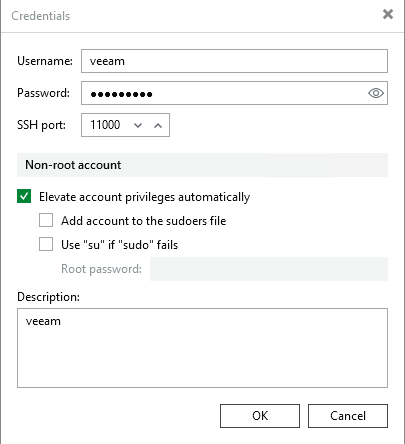Click the Root password field
Viewport: 405px width, 444px height.
click(x=269, y=269)
